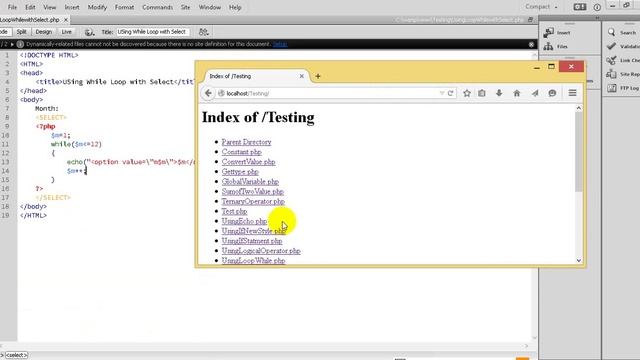
Task: Dismiss the dynamically-related files info bar
Action: point(531,44)
